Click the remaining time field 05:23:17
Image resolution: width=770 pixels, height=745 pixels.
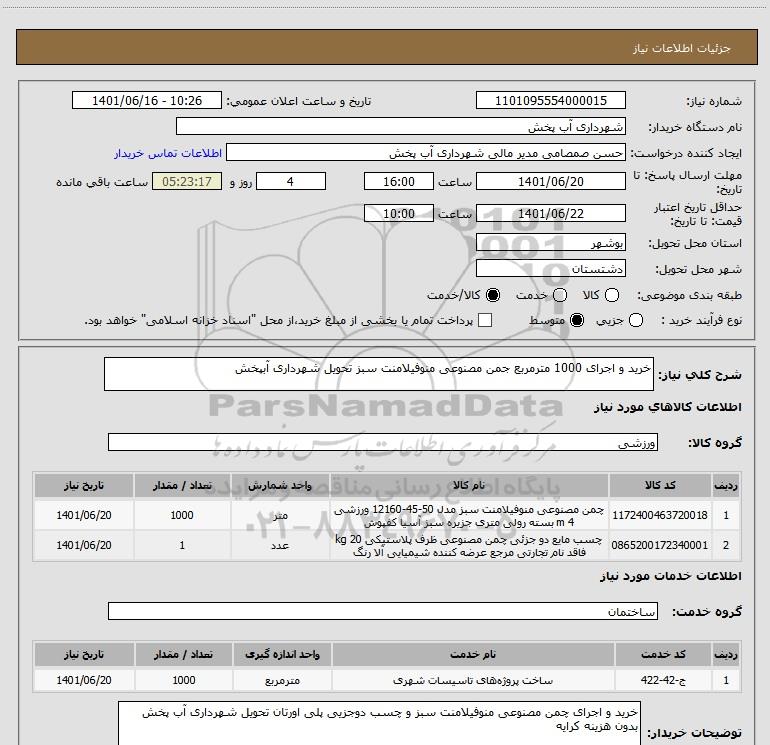point(187,181)
